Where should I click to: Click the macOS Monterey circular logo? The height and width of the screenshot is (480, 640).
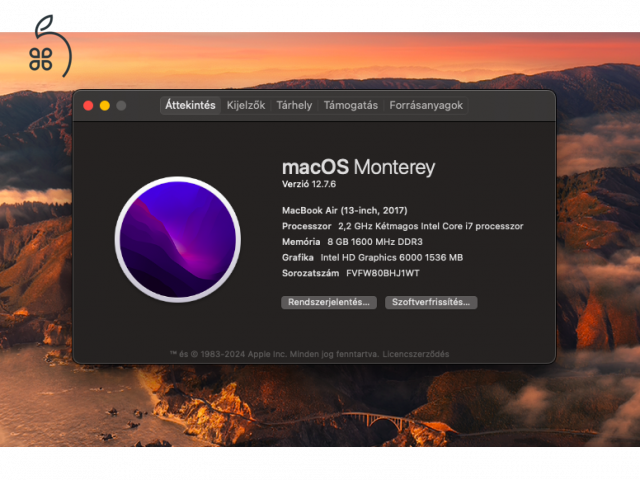coord(178,240)
